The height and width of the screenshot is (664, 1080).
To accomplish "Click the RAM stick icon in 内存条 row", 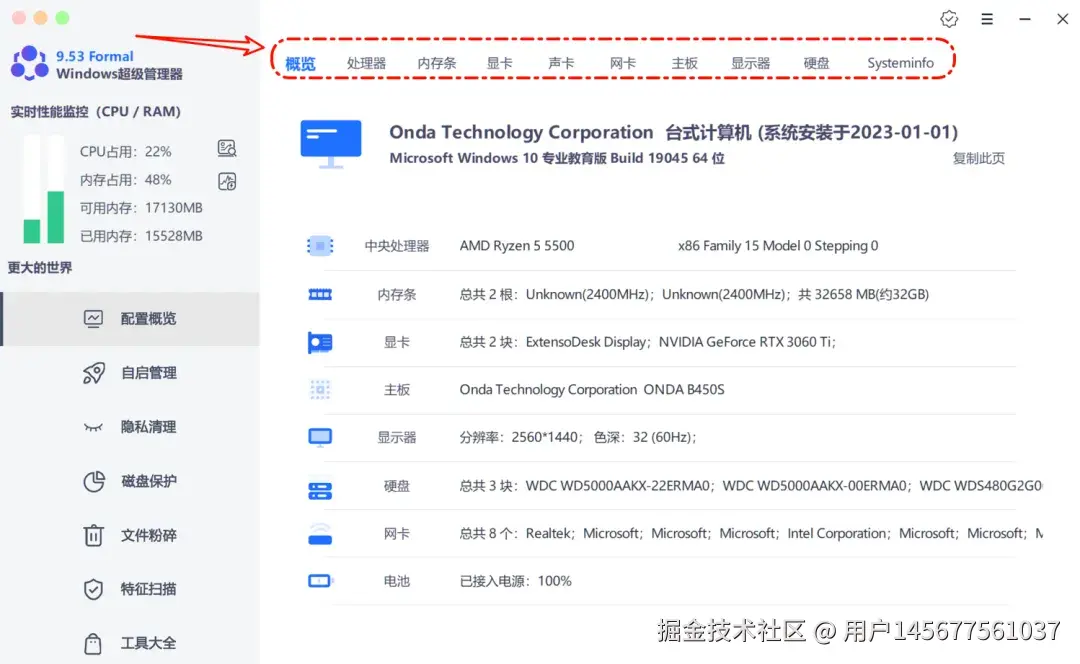I will point(320,295).
